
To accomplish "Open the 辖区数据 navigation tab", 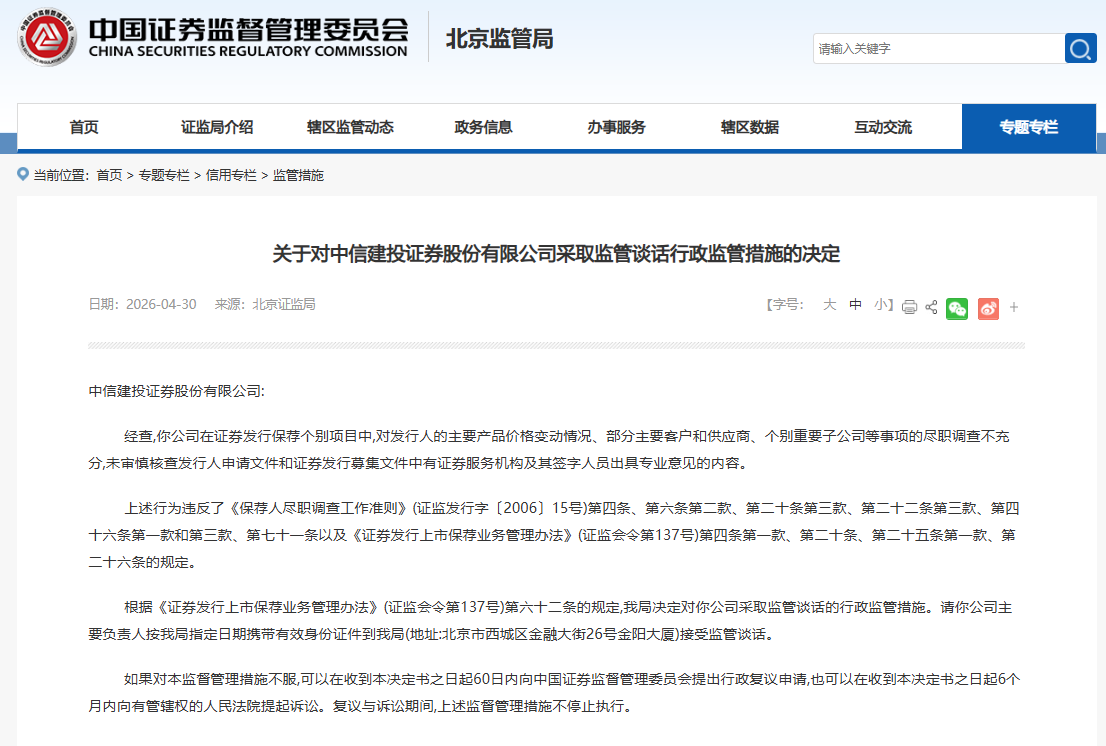I will point(750,127).
